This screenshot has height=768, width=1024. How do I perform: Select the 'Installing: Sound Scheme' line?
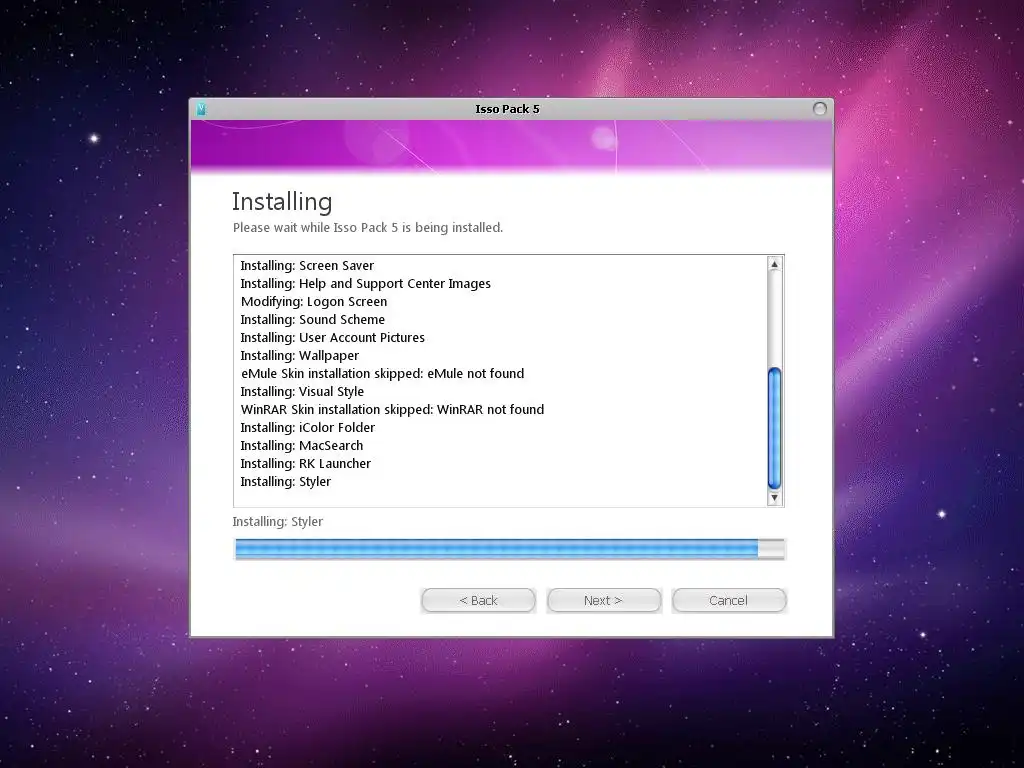click(x=312, y=319)
